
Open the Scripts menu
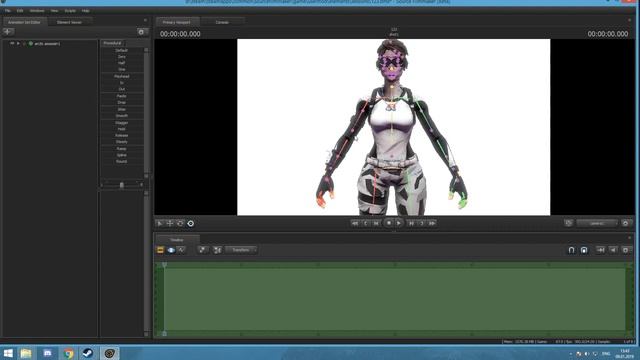(70, 11)
